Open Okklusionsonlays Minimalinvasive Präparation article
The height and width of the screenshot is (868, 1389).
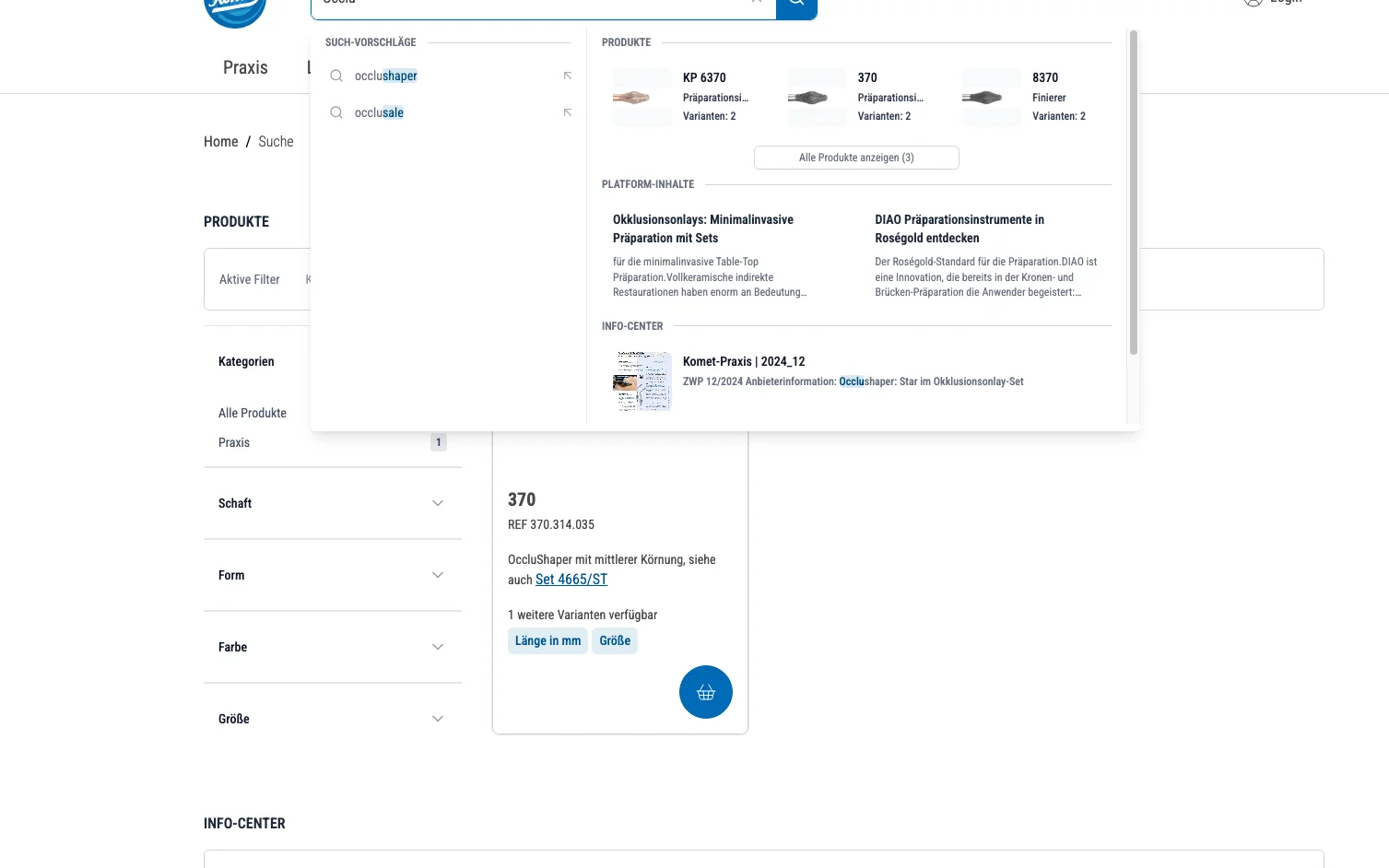[703, 229]
